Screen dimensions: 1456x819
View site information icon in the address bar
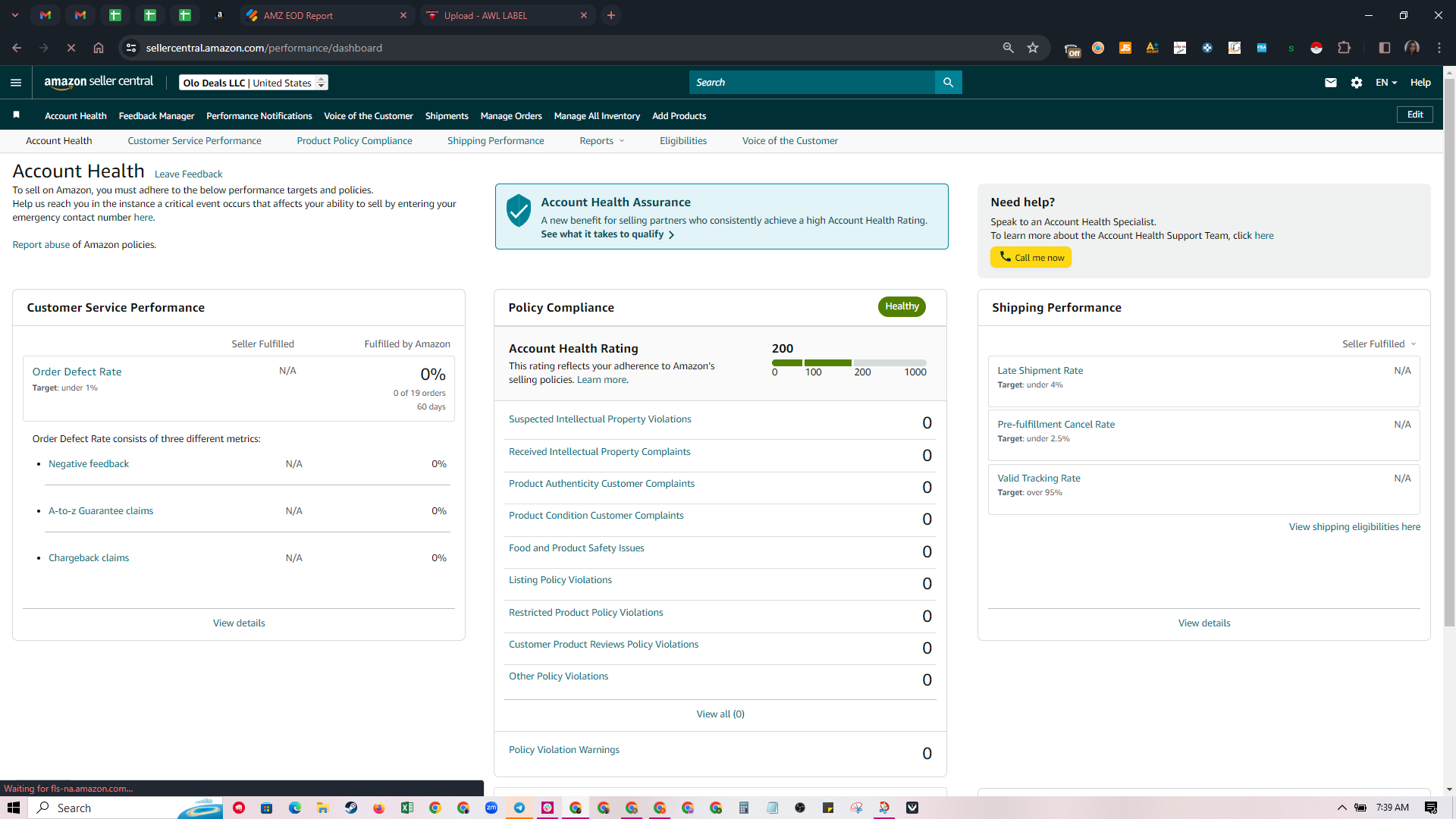[131, 48]
